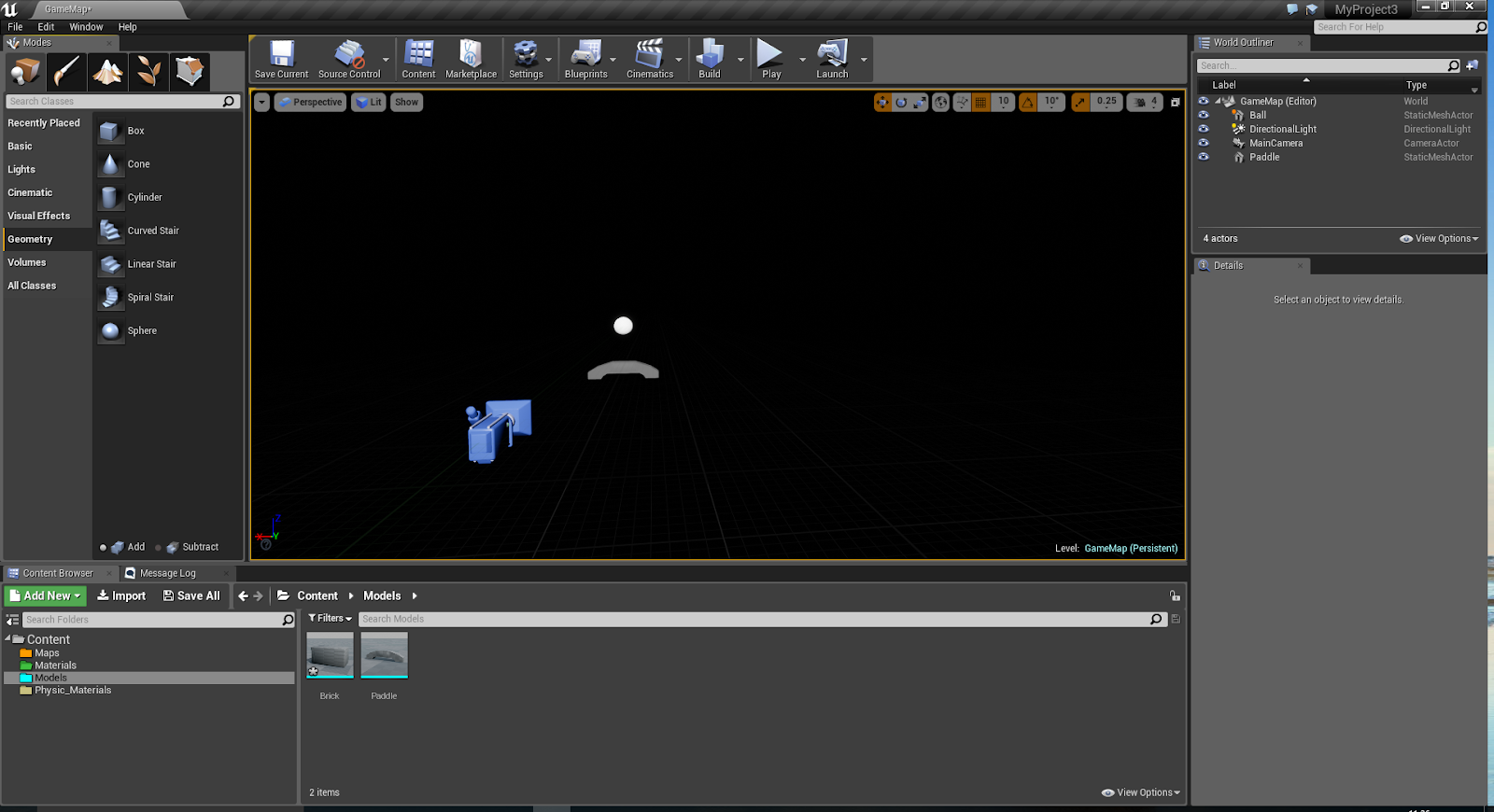Open Source Control from the toolbar
The height and width of the screenshot is (812, 1494).
tap(349, 59)
